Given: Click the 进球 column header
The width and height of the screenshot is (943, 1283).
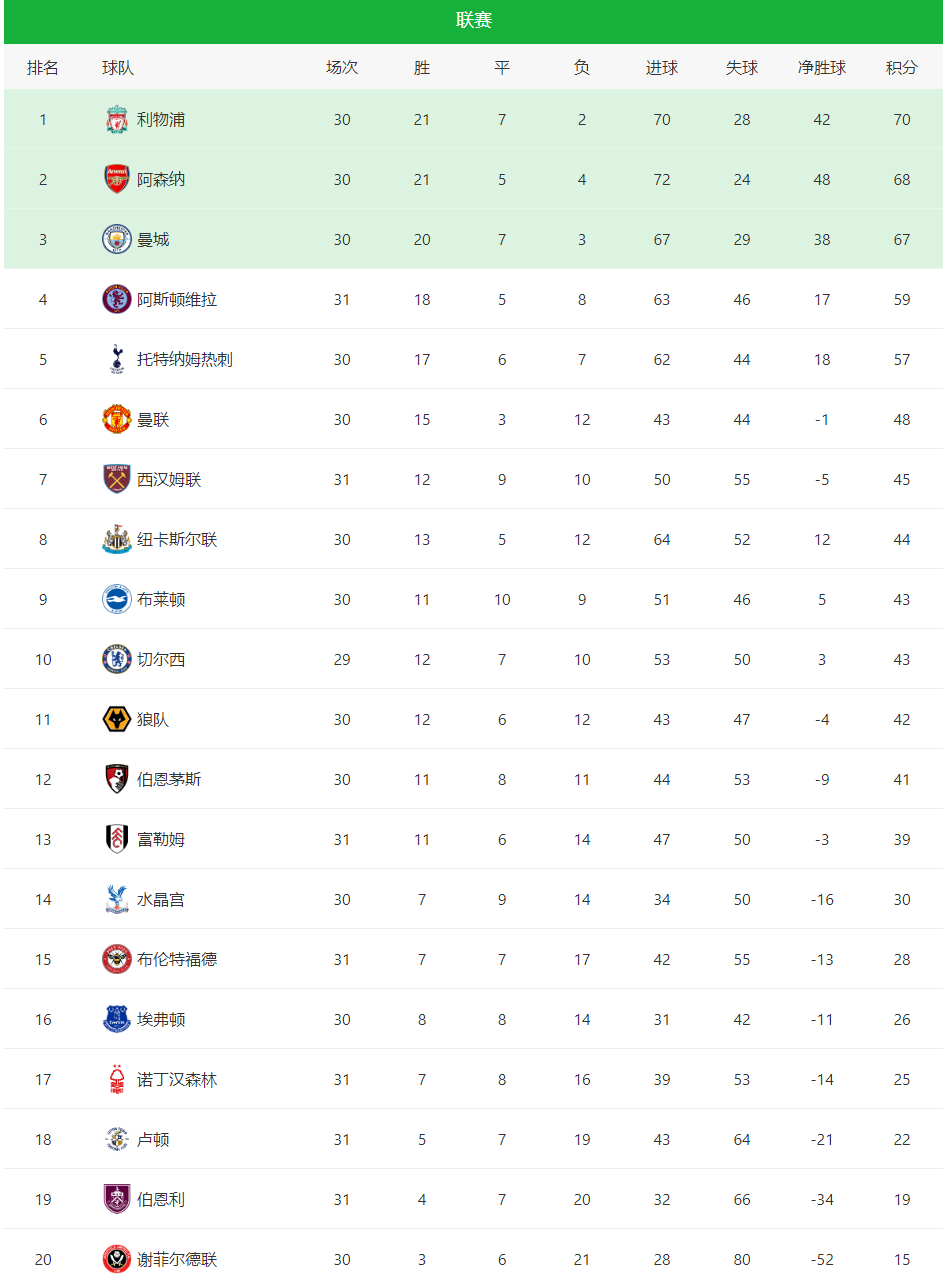Looking at the screenshot, I should [x=661, y=68].
